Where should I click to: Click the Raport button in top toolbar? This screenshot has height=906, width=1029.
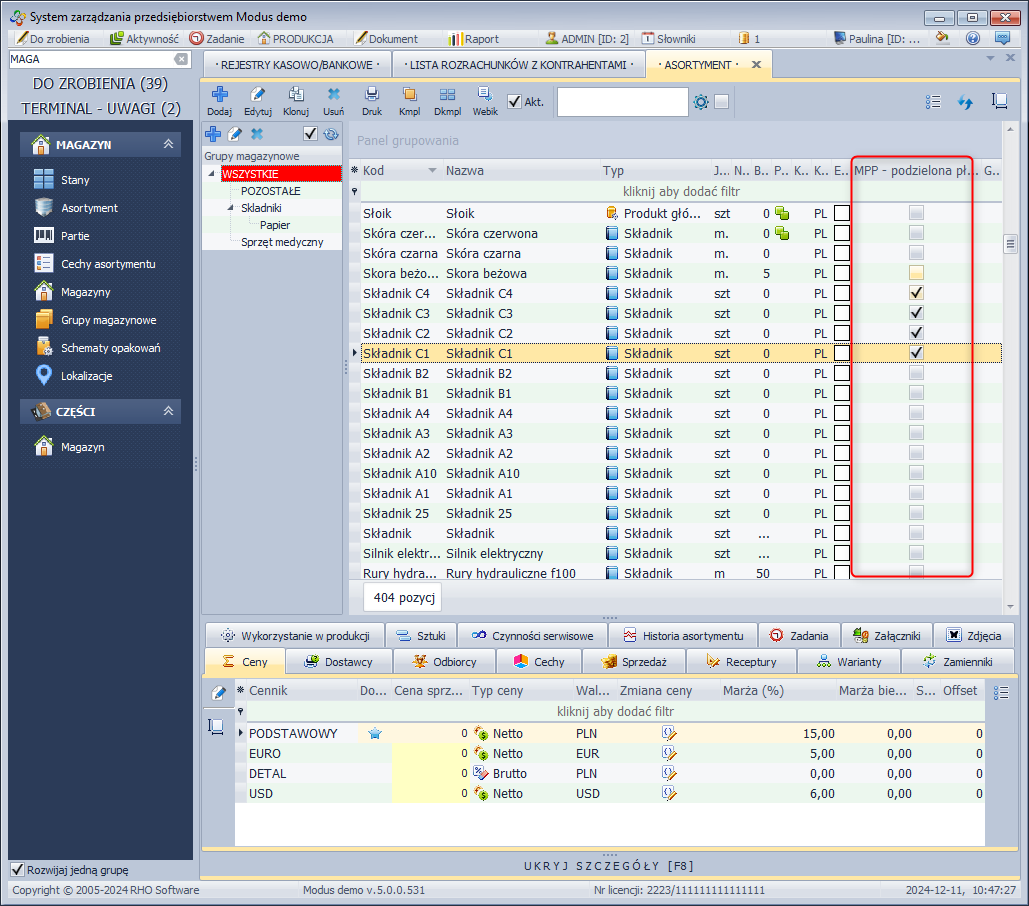(x=473, y=38)
